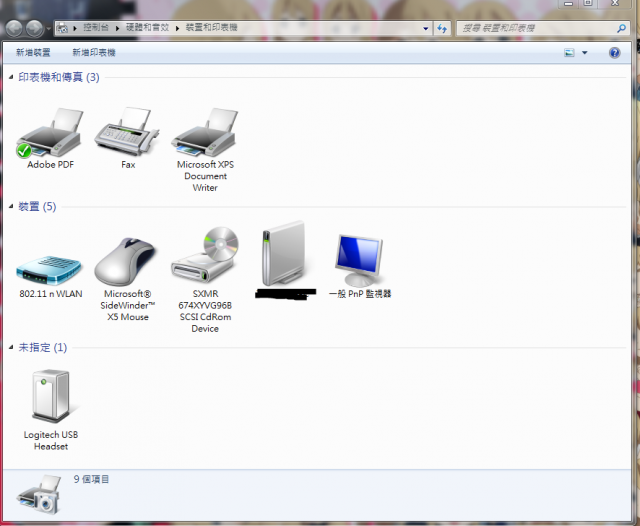Select the computer icon with redacted name
The image size is (640, 526).
(284, 253)
